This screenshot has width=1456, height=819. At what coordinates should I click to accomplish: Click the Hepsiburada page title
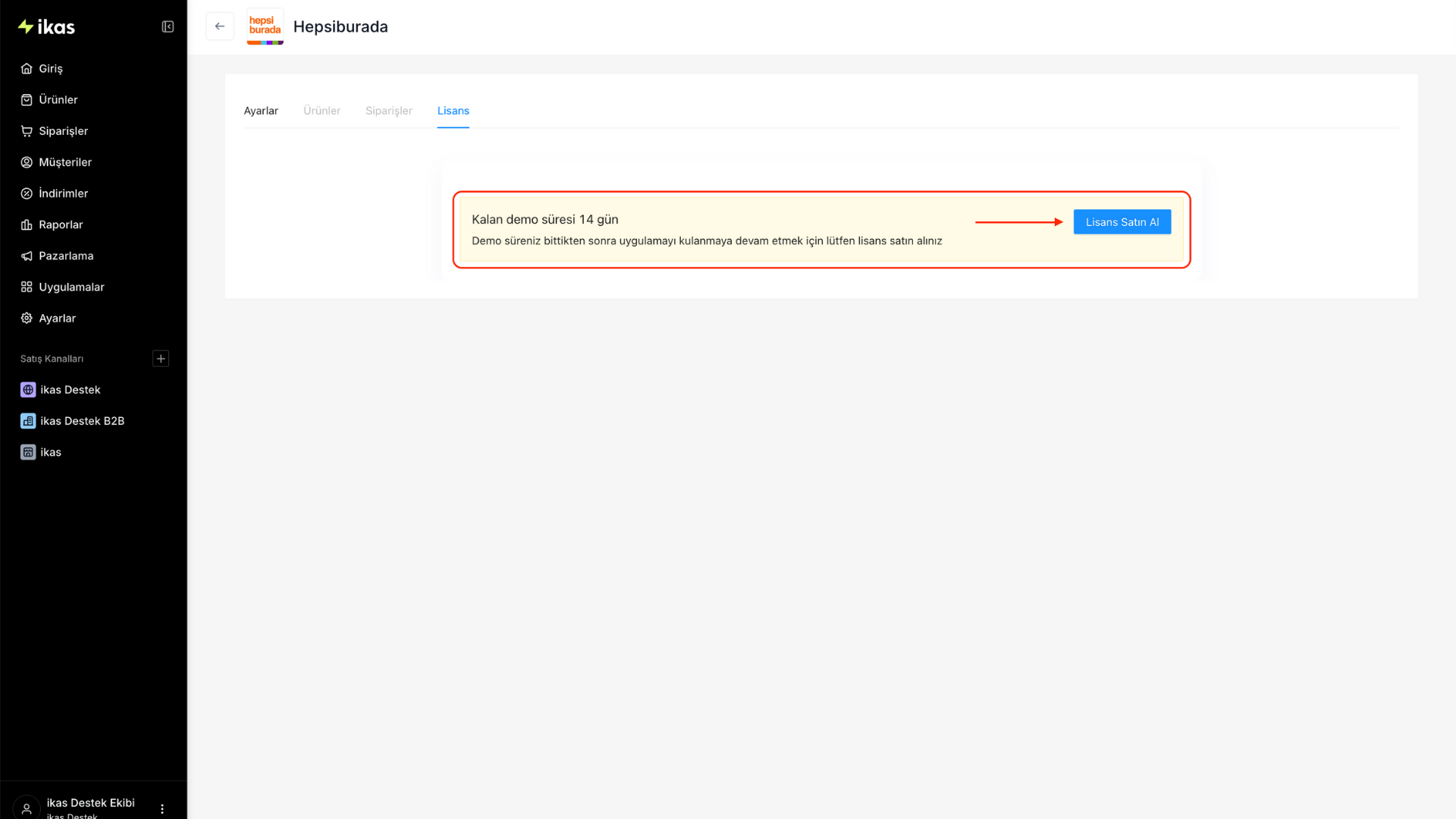coord(340,27)
